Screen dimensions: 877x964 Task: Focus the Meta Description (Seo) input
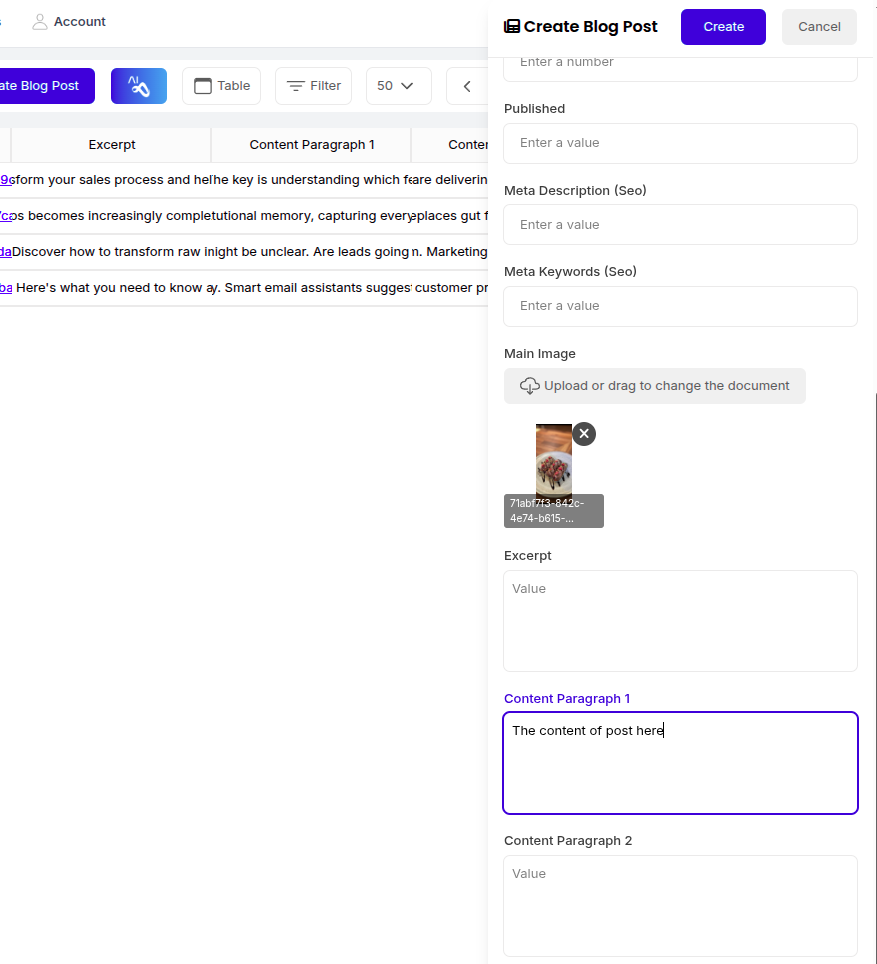tap(680, 225)
